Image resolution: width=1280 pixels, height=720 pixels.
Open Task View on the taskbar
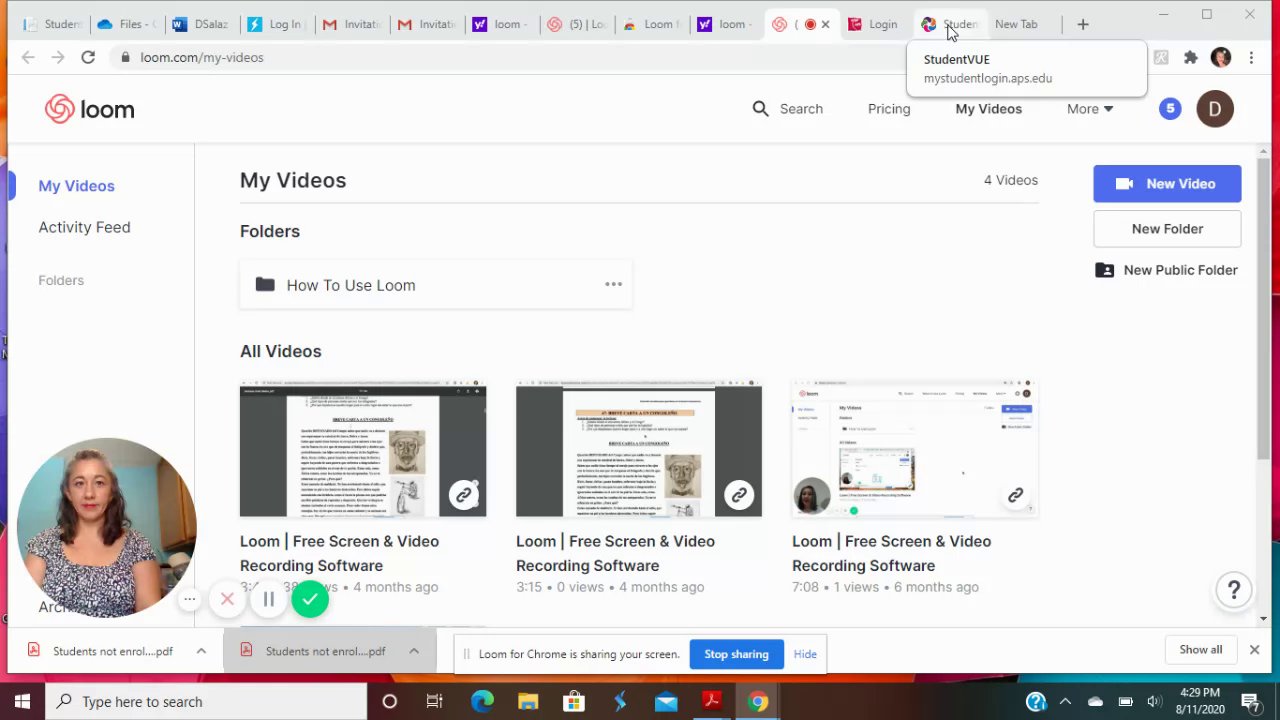click(x=434, y=701)
